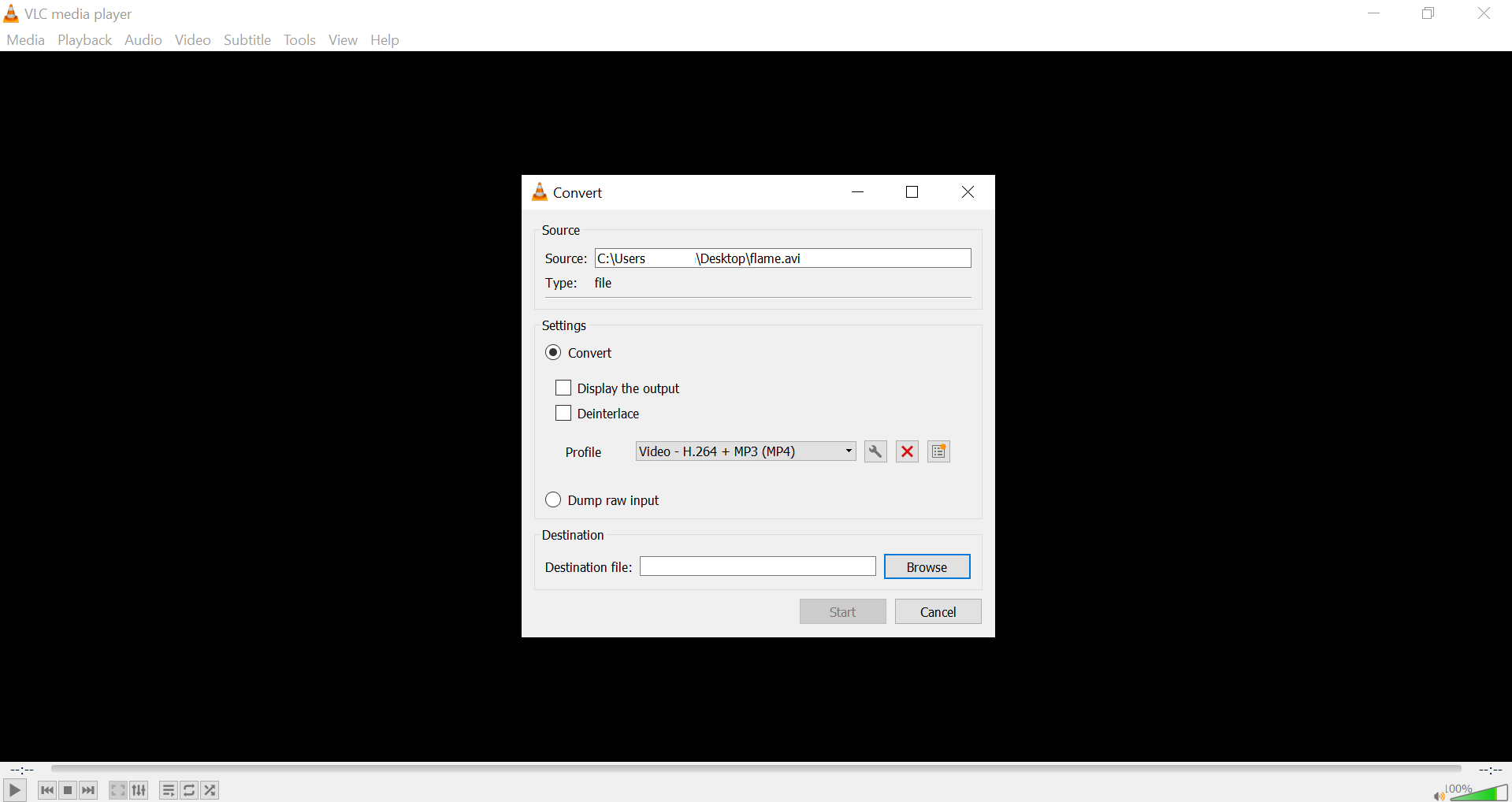Toggle the loop/repeat mode icon

(x=189, y=790)
